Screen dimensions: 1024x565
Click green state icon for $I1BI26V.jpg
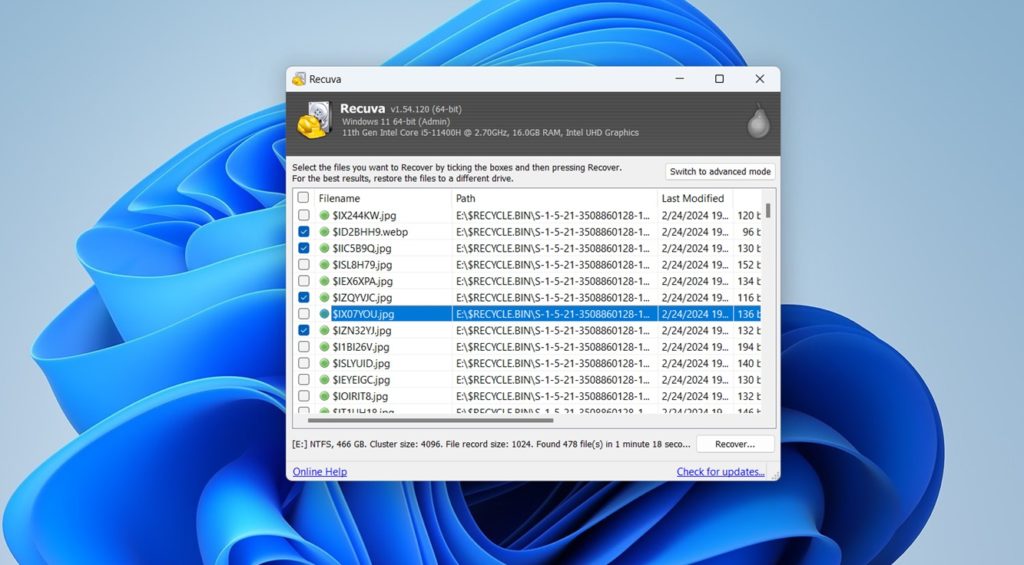(x=325, y=347)
